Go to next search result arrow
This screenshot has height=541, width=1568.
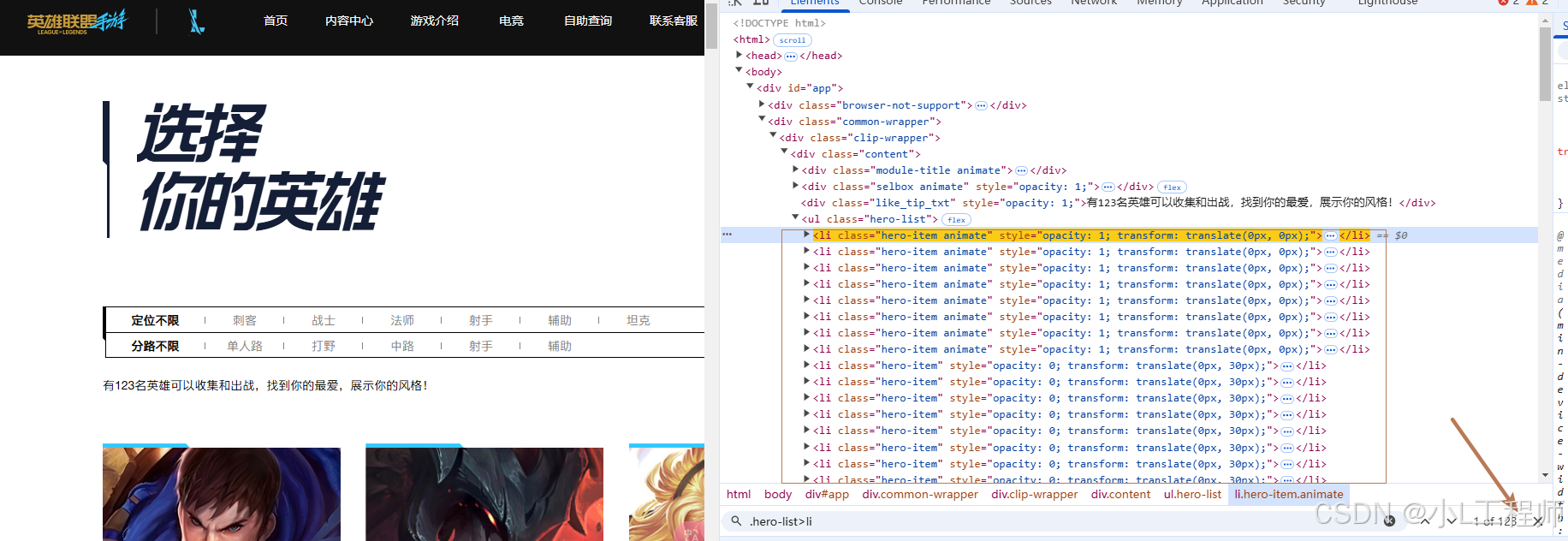point(1452,520)
